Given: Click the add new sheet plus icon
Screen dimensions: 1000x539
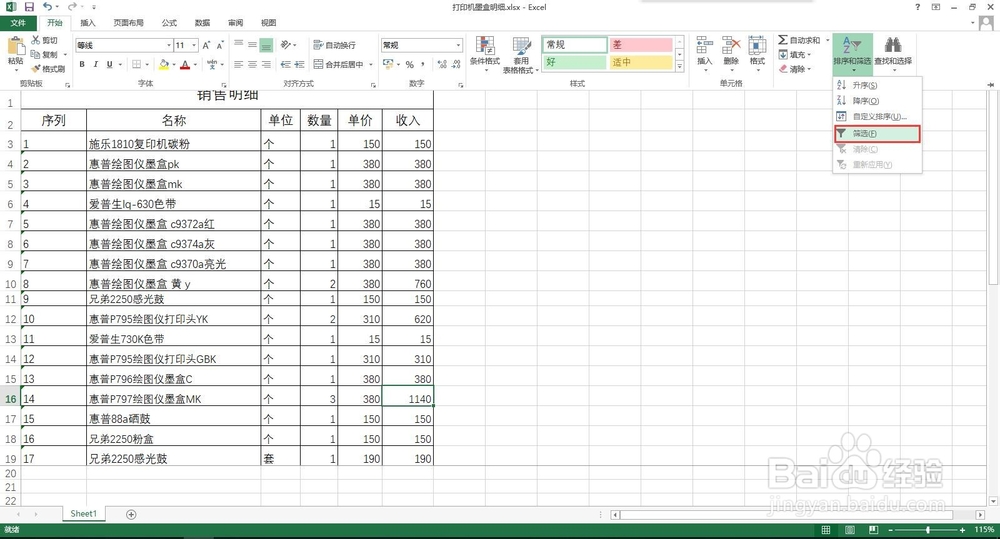Looking at the screenshot, I should (x=131, y=514).
